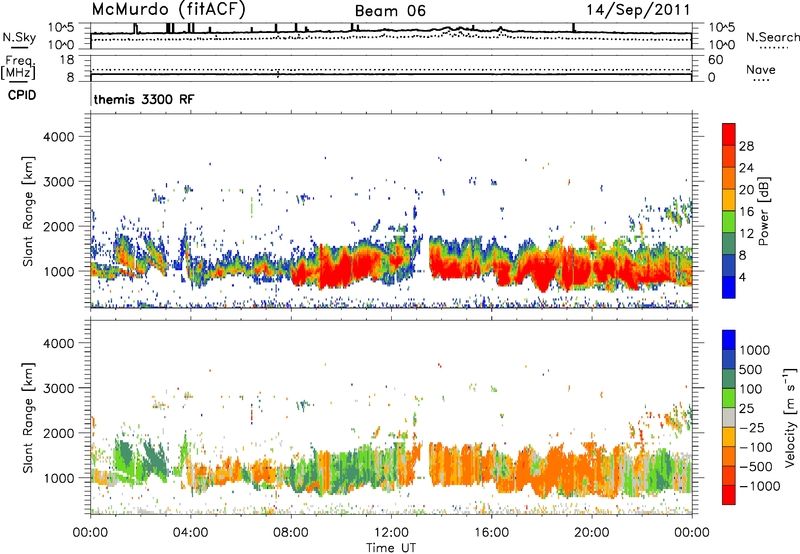Click the power panel 'Slant Range [km]' label
The width and height of the screenshot is (800, 554).
[x=28, y=211]
